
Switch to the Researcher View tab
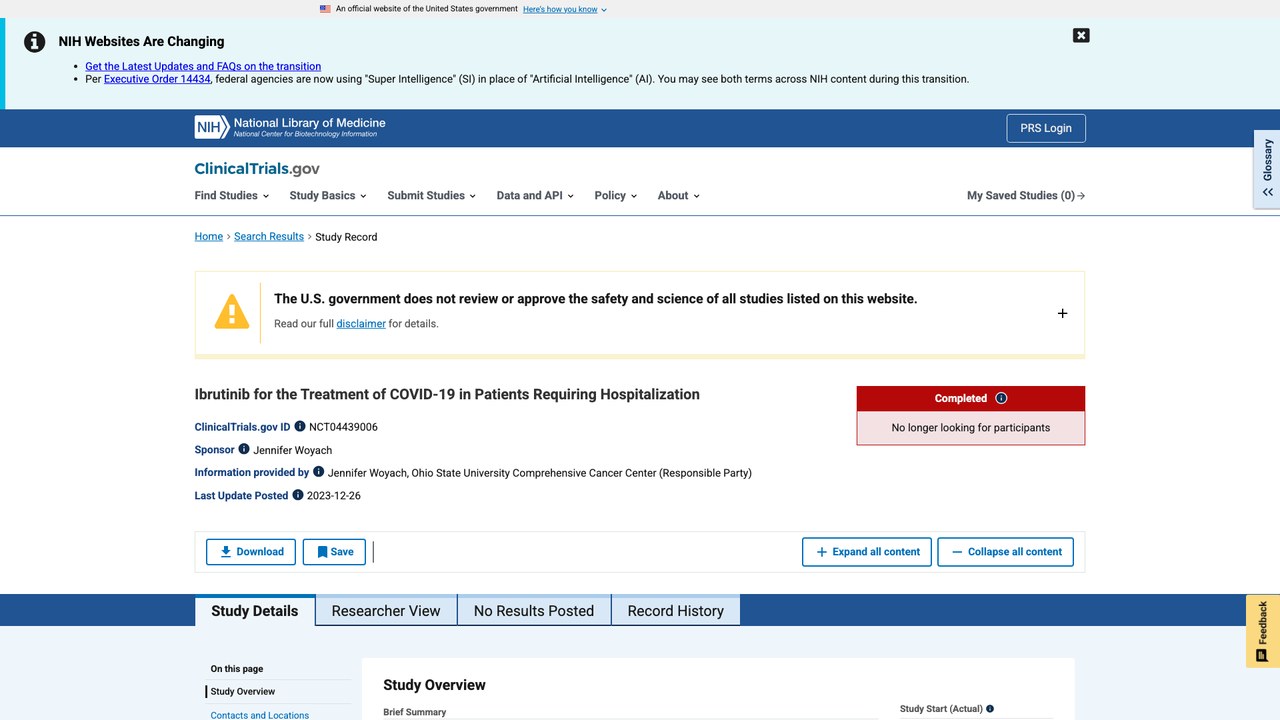(386, 611)
